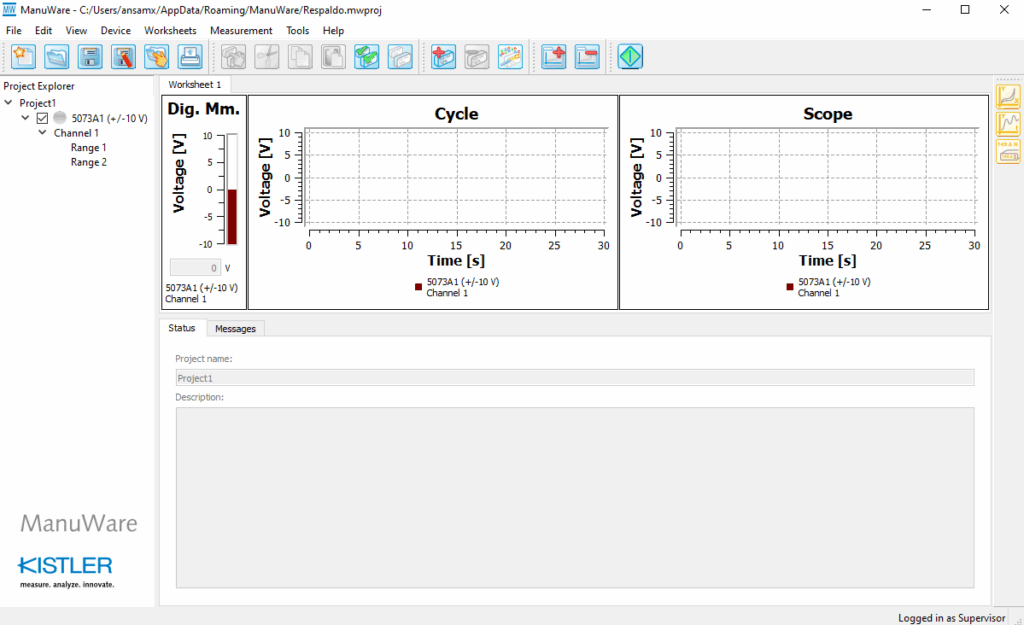This screenshot has width=1024, height=625.
Task: Click the New Project toolbar icon
Action: pyautogui.click(x=24, y=57)
